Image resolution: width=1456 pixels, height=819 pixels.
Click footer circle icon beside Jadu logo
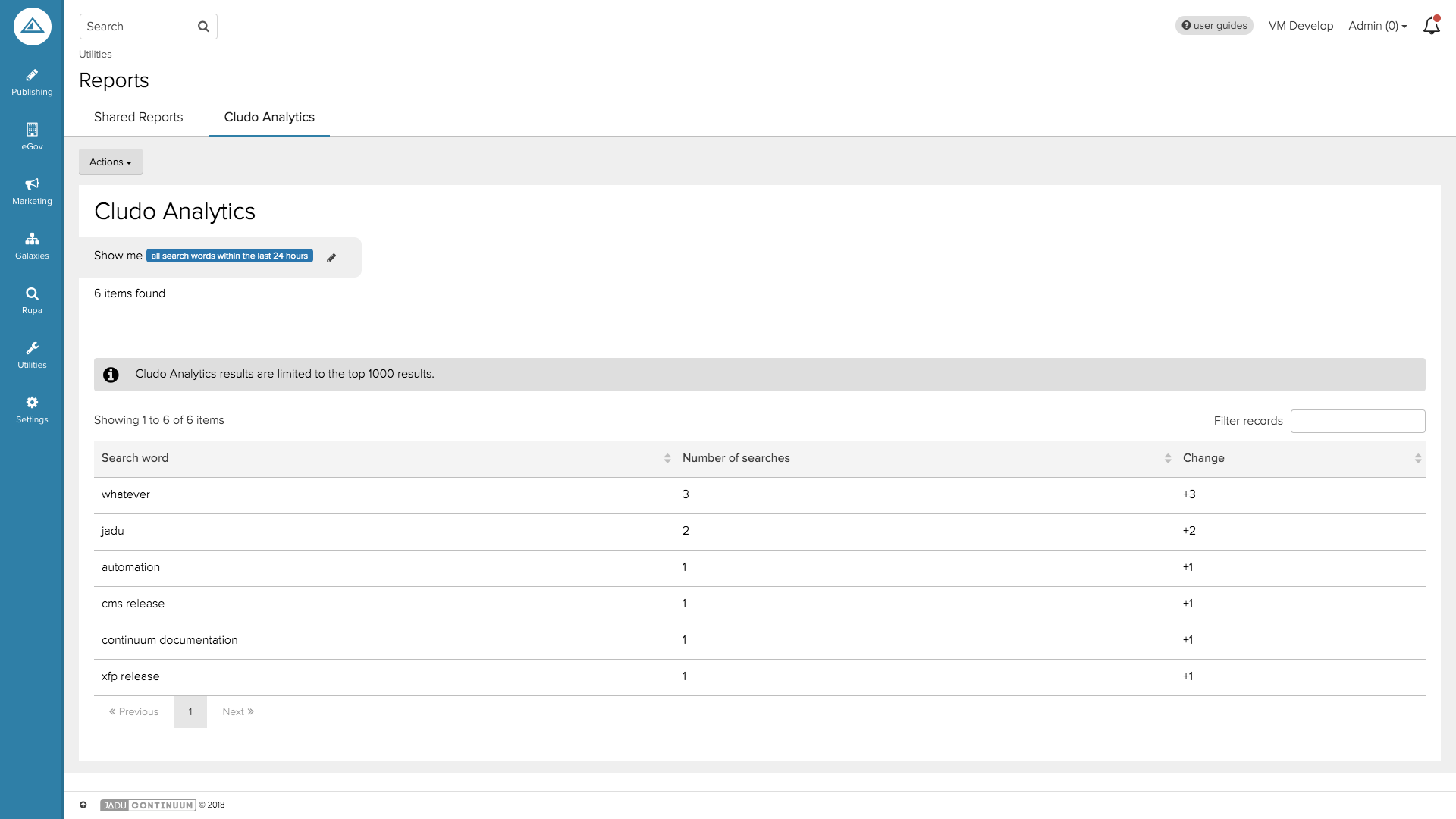[83, 805]
